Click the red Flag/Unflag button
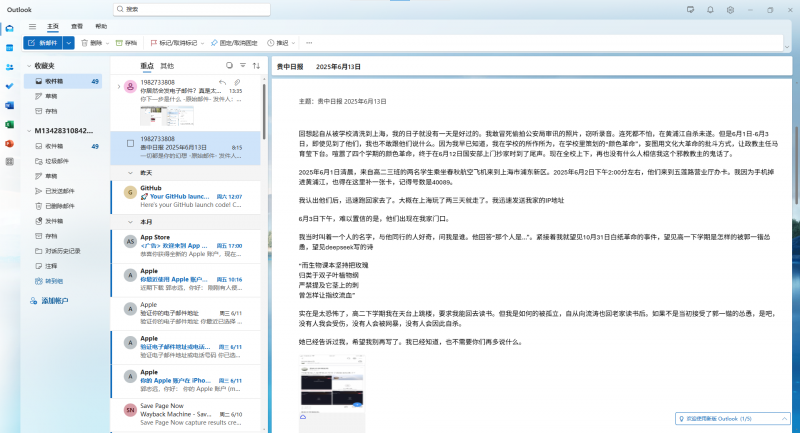This screenshot has width=800, height=433. pyautogui.click(x=173, y=43)
